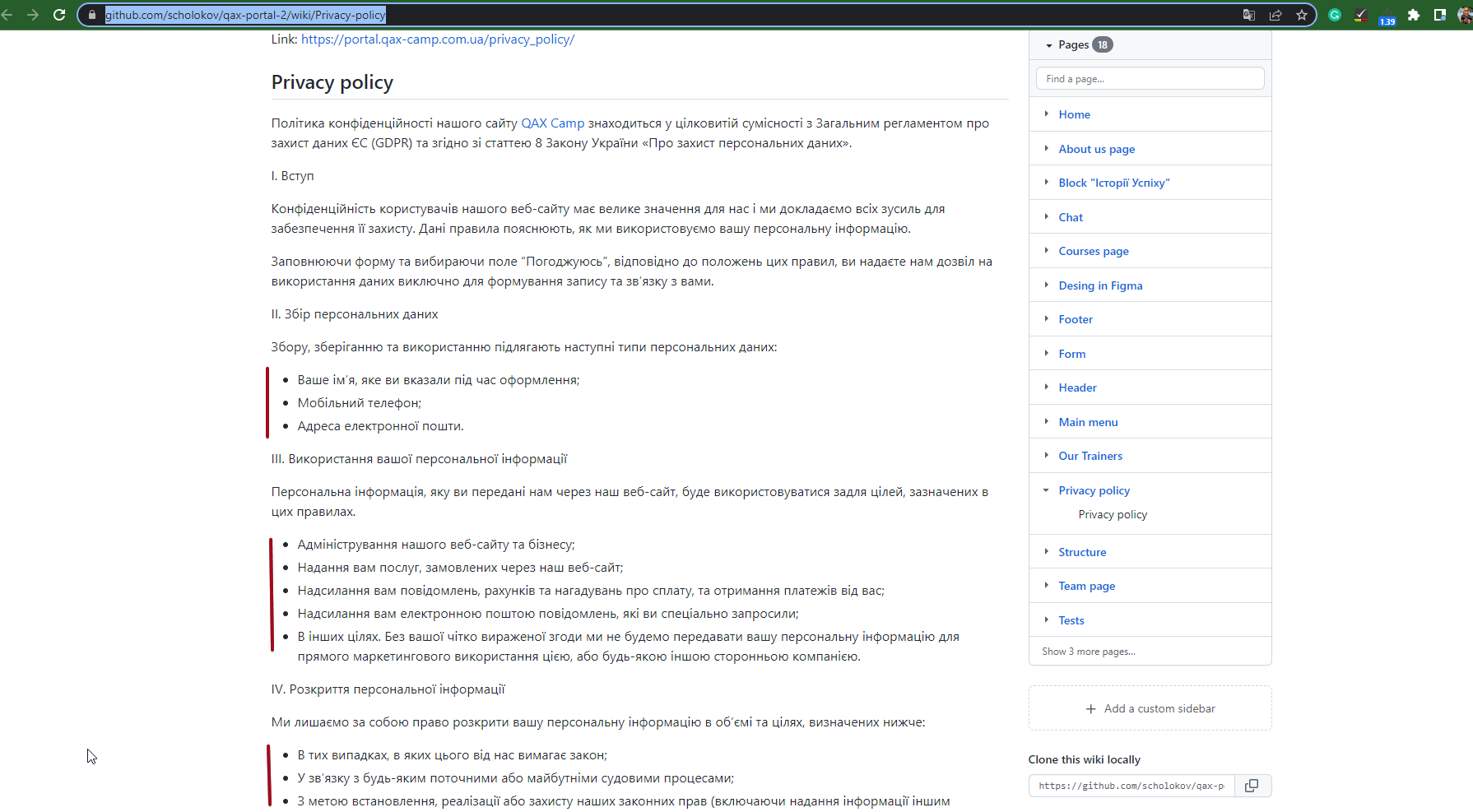Open the QAX Camp link in the text
The height and width of the screenshot is (812, 1473).
coord(552,123)
